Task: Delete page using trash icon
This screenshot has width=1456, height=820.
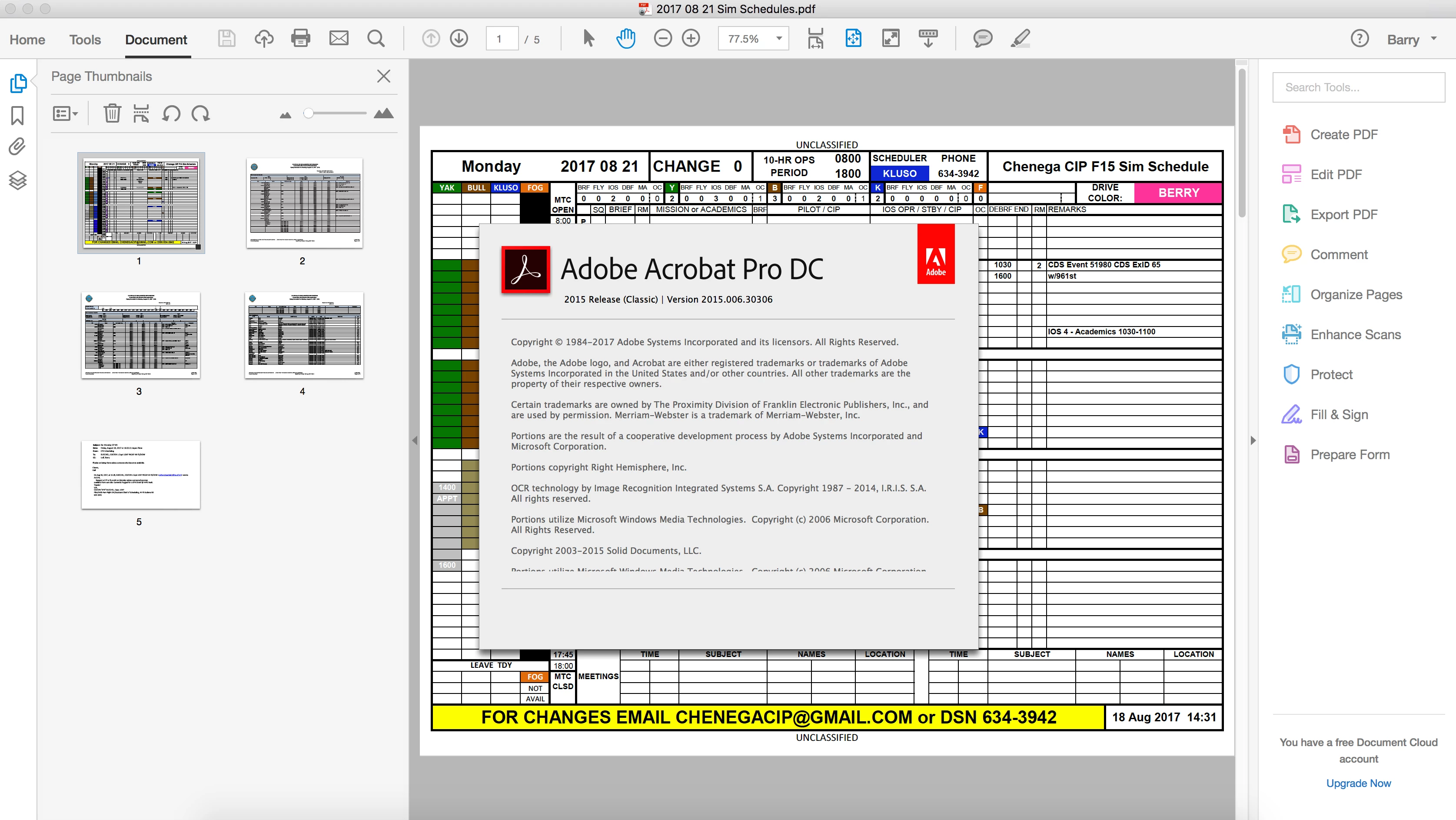Action: [112, 113]
